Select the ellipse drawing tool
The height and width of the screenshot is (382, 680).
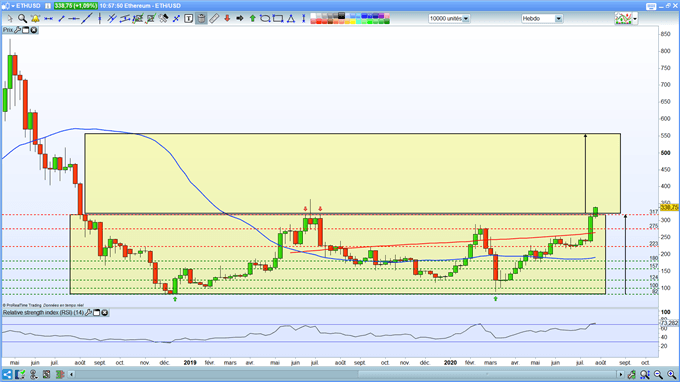pos(265,19)
